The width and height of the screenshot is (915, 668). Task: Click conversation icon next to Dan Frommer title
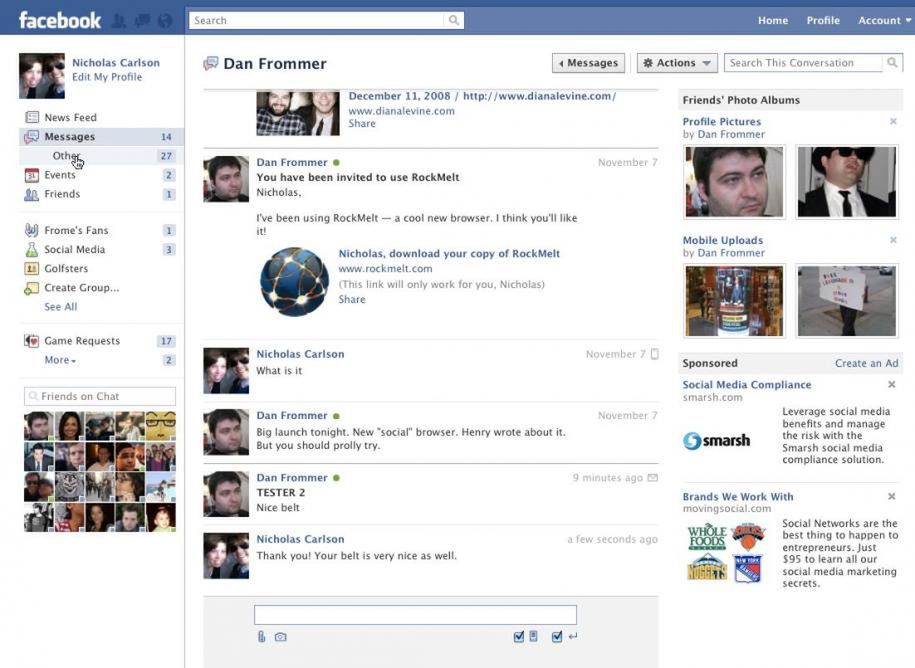point(211,63)
